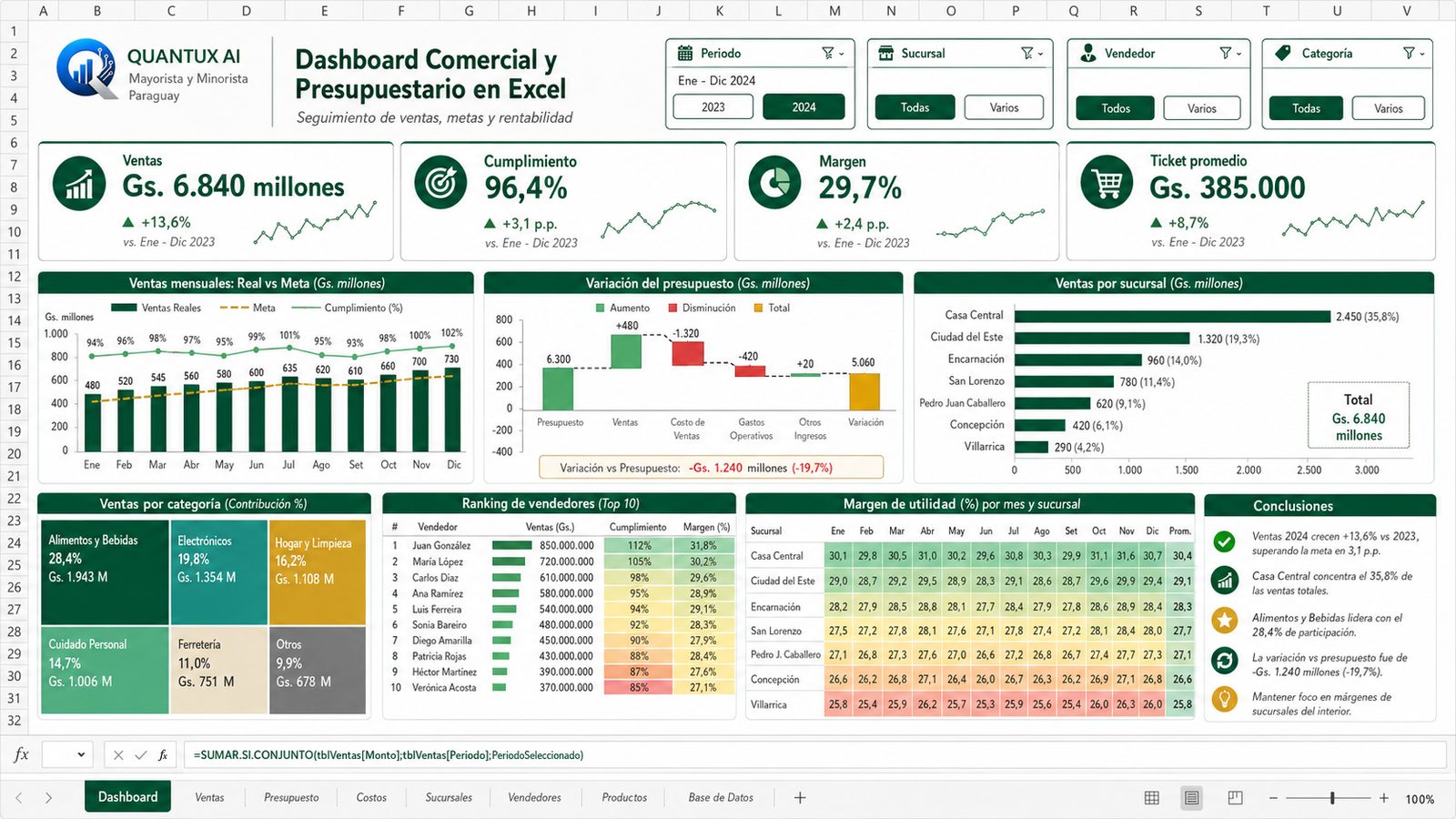
Task: Click the Variación vs Presupuesto summary box
Action: (x=711, y=468)
